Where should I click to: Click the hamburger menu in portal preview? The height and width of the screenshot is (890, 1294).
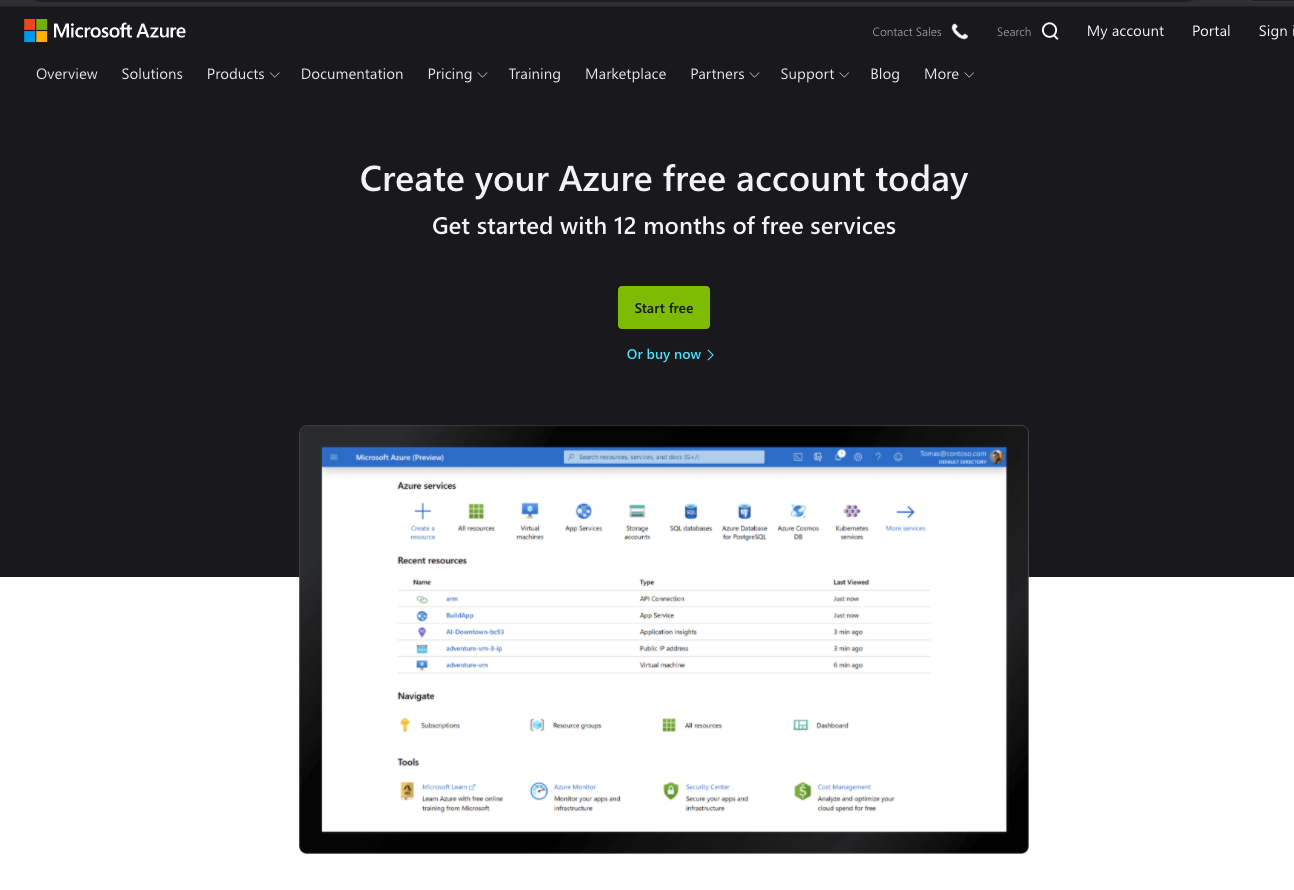pos(334,457)
